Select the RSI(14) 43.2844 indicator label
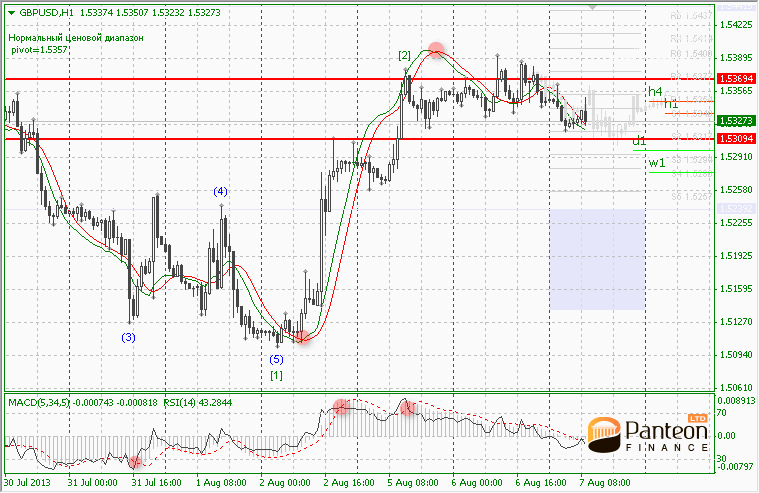Screen dimensions: 759x493 coord(197,402)
